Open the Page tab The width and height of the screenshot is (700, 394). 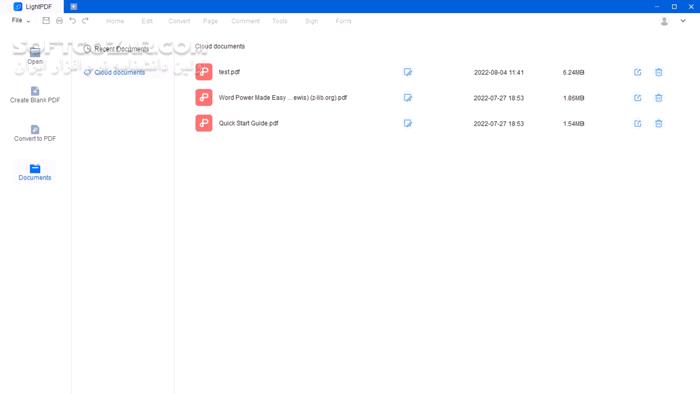210,21
